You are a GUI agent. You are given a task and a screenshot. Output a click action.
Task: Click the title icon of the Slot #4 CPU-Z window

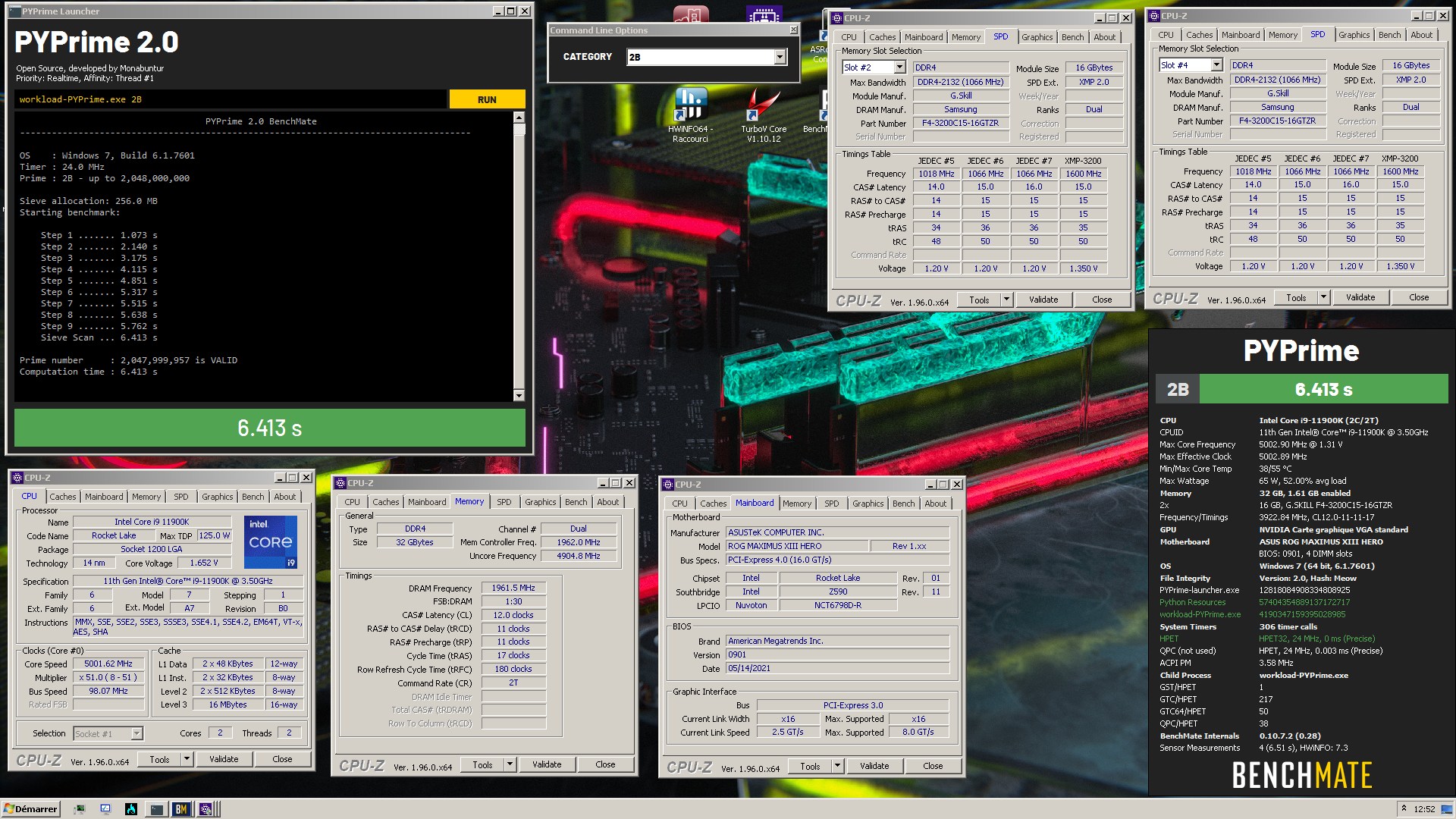tap(1153, 16)
